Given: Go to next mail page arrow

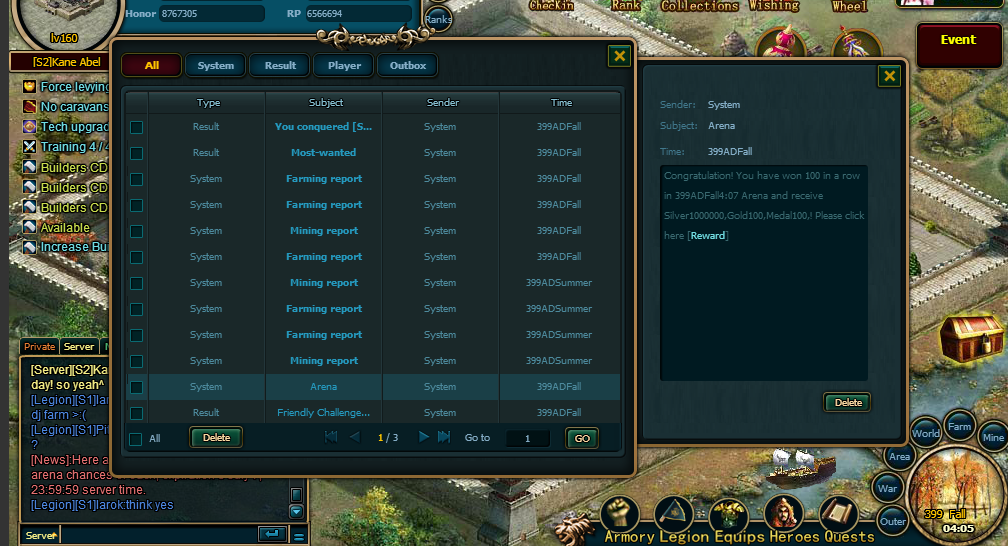Looking at the screenshot, I should tap(423, 437).
